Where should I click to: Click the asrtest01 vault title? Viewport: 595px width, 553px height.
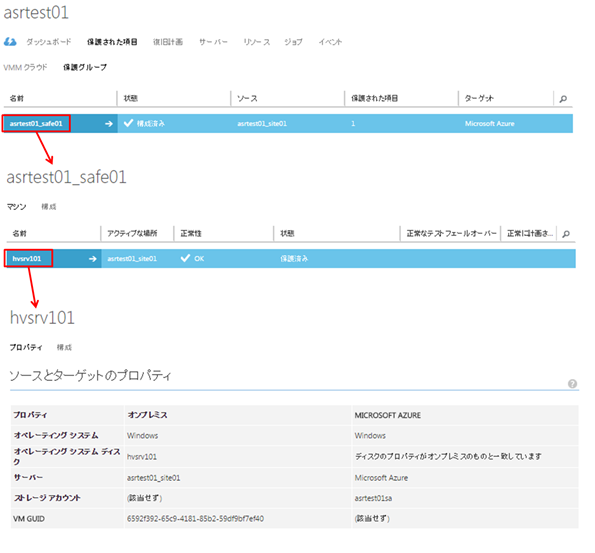pyautogui.click(x=36, y=13)
